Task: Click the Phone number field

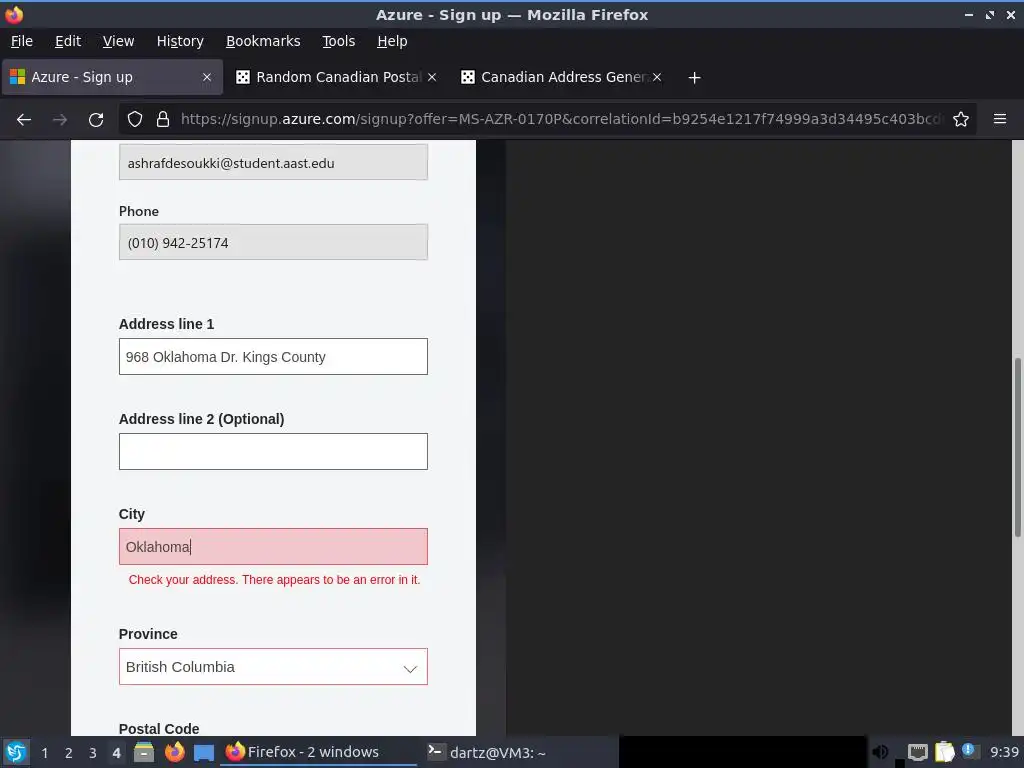Action: (273, 242)
